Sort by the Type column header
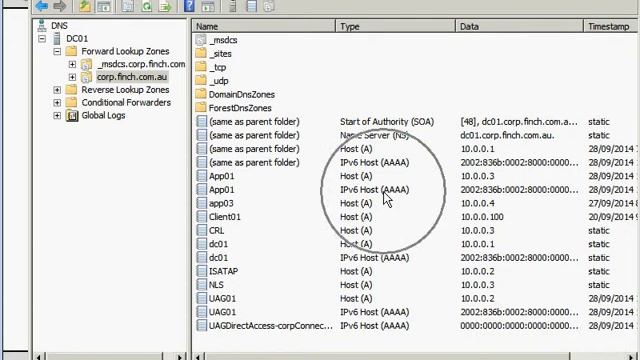 396,27
